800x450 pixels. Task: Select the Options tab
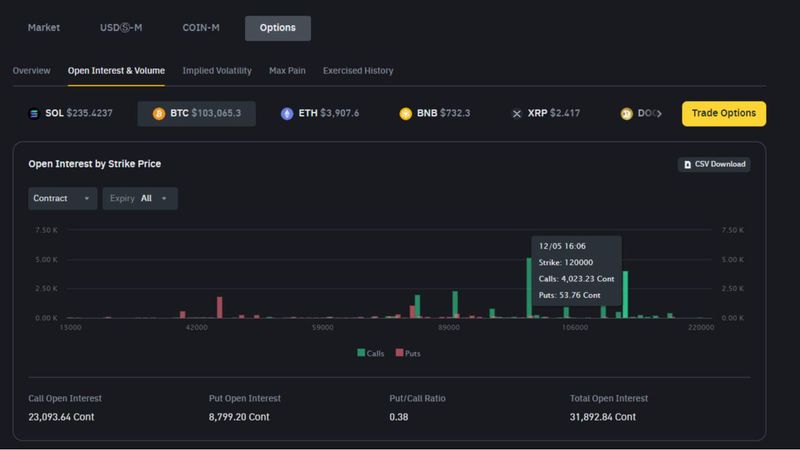(x=278, y=28)
